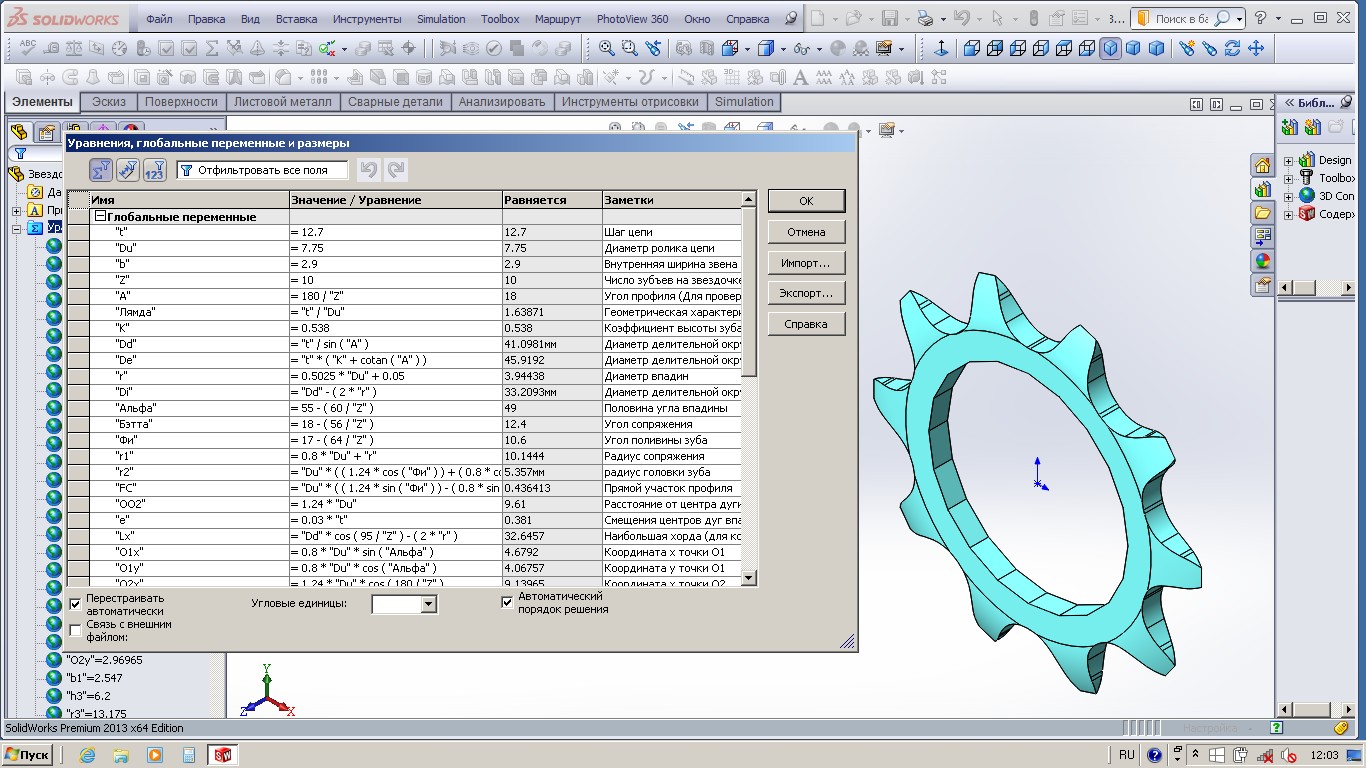Select the Normal To view icon
The width and height of the screenshot is (1366, 768).
[941, 48]
